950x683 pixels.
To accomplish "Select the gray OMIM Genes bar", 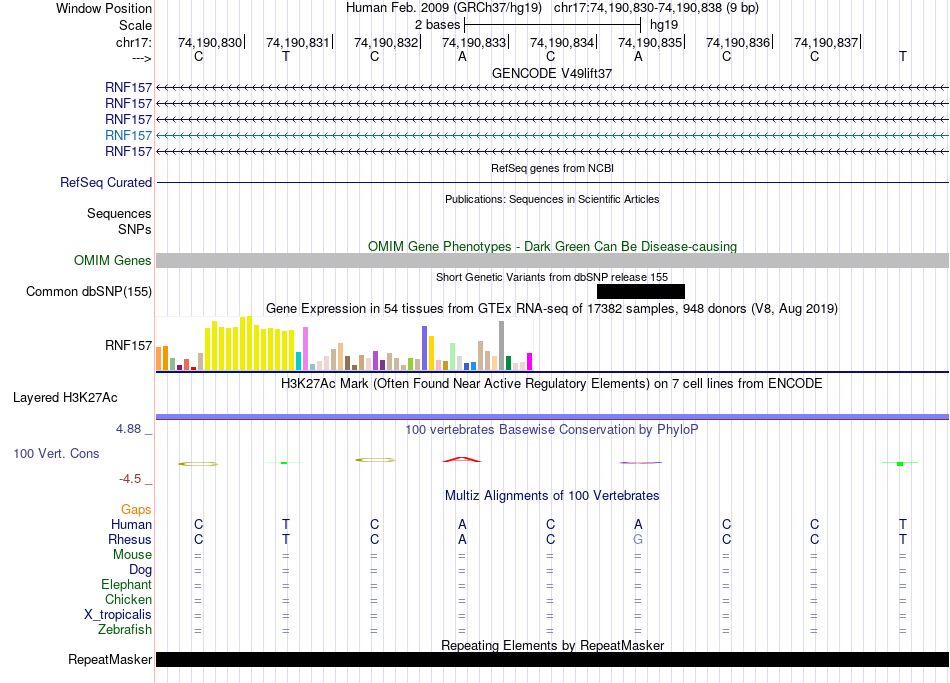I will (552, 261).
